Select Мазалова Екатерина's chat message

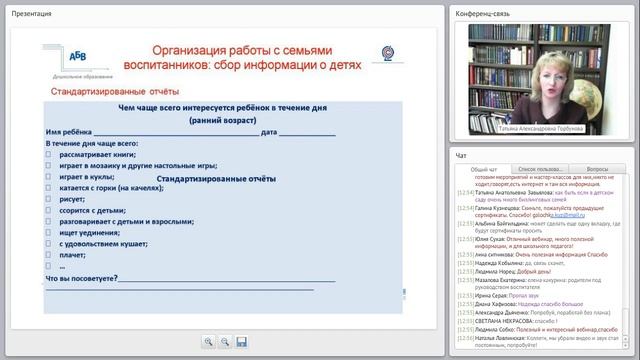[529, 284]
